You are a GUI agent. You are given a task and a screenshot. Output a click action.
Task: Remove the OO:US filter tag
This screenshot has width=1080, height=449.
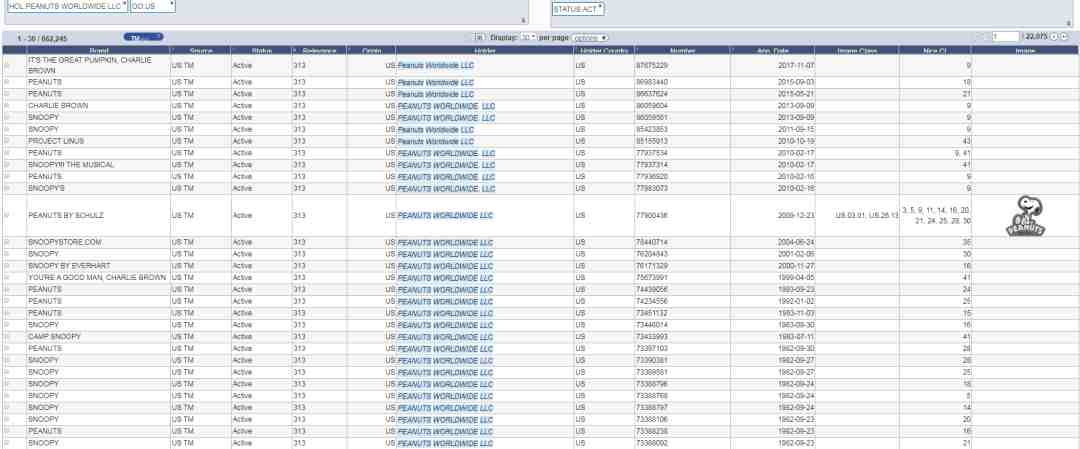pos(172,3)
